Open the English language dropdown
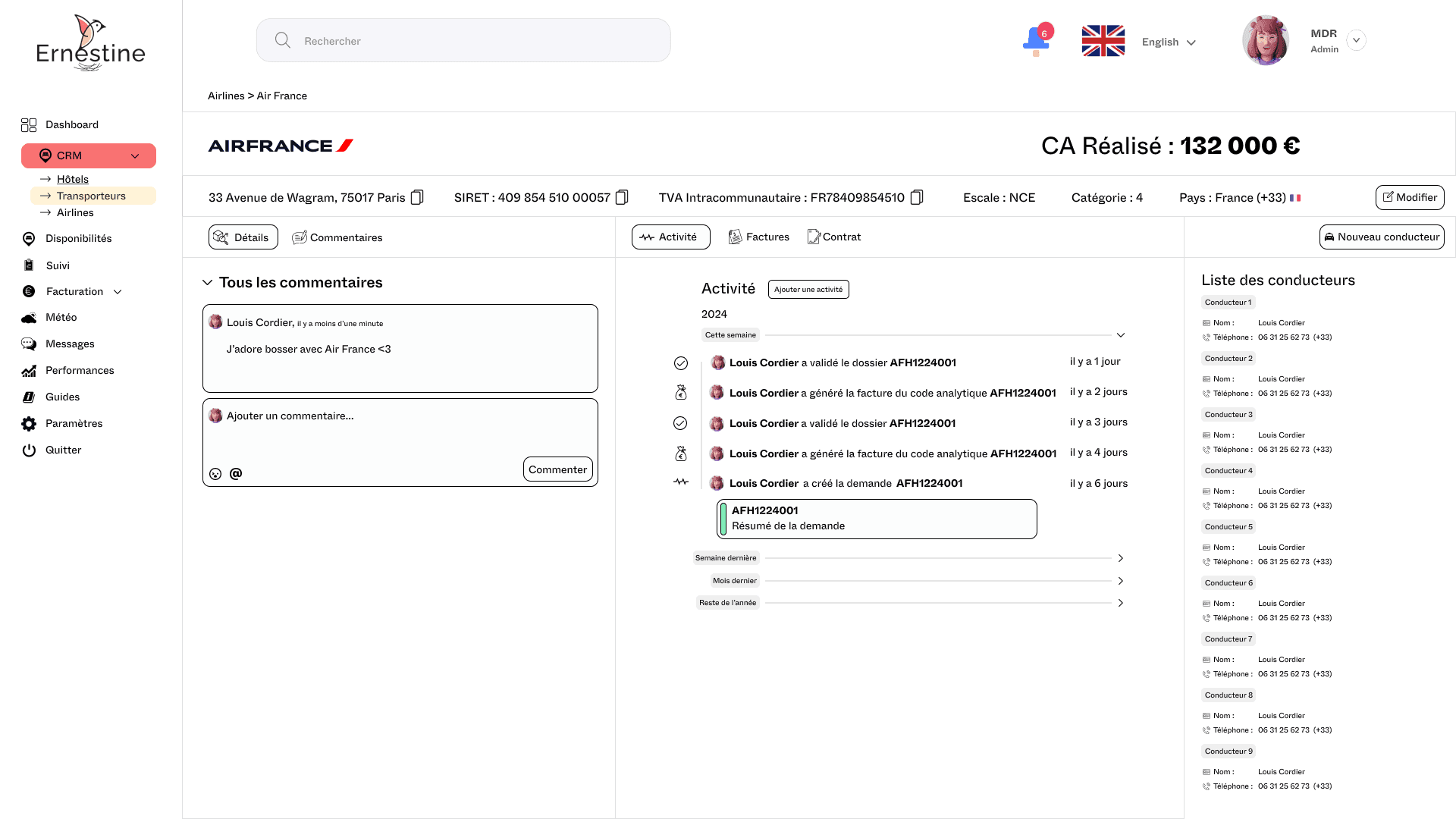The image size is (1456, 819). click(1169, 42)
